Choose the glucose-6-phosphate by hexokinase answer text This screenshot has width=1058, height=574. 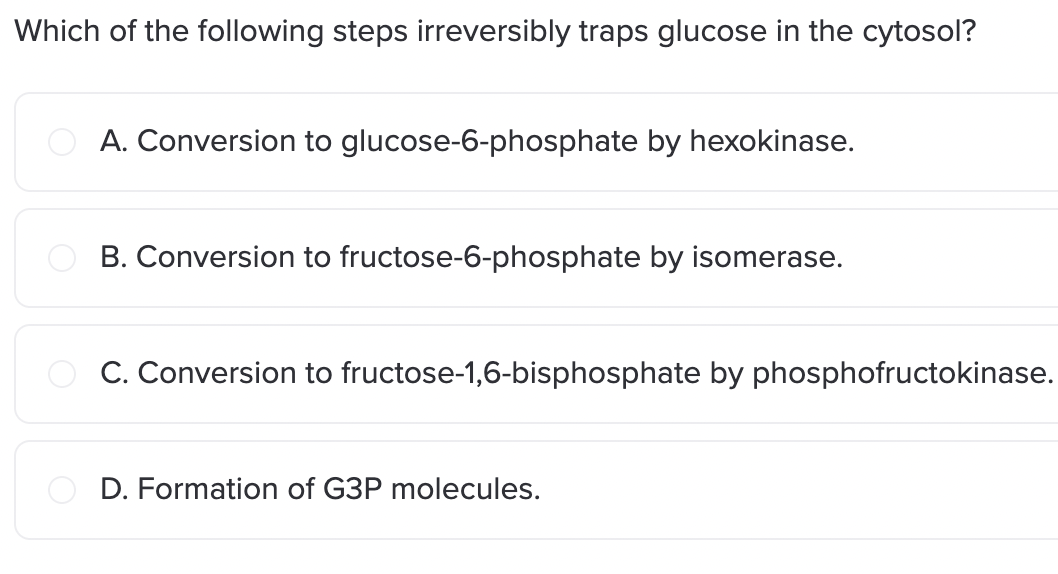pyautogui.click(x=477, y=142)
